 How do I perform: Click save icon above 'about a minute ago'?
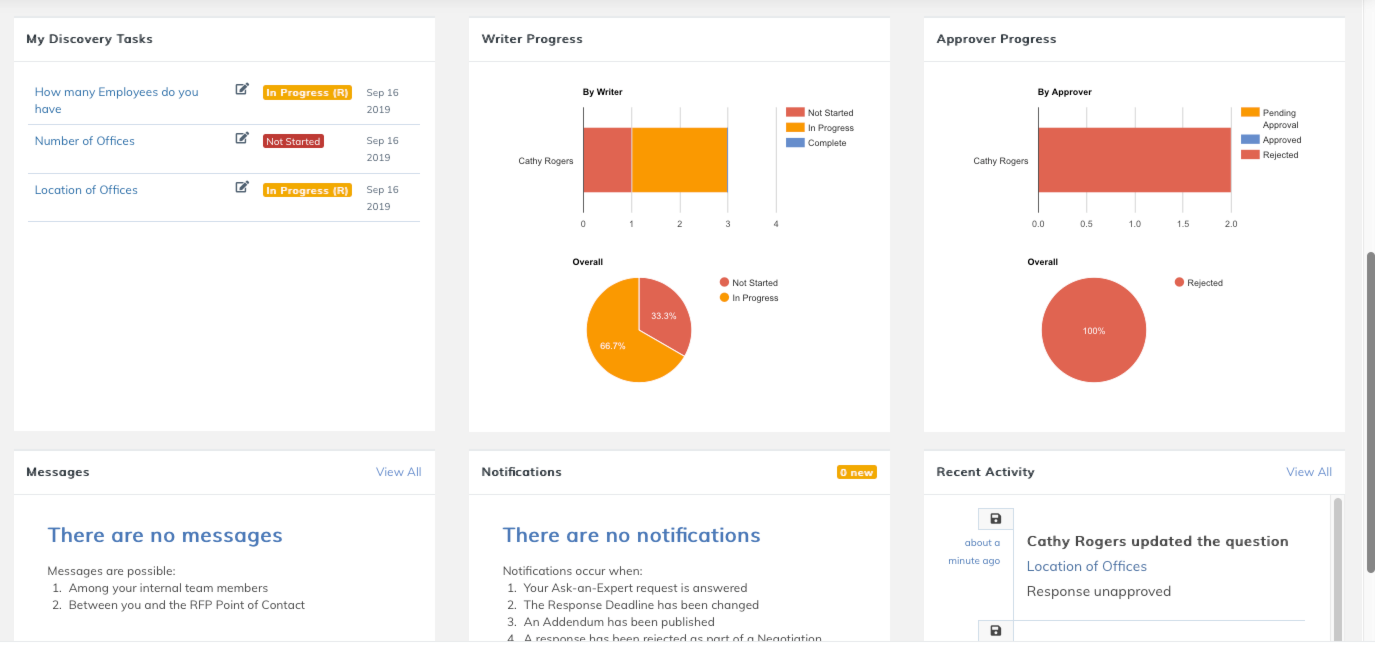point(995,518)
